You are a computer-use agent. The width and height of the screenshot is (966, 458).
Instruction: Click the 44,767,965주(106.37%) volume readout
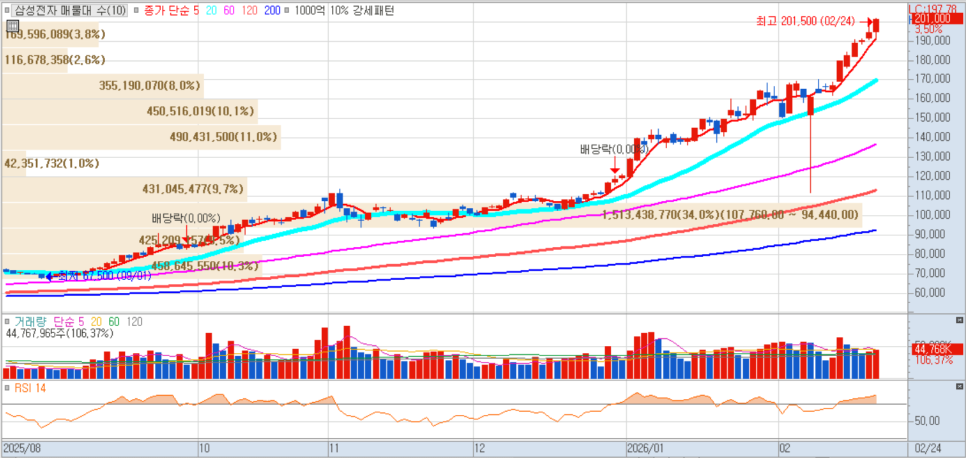click(60, 333)
